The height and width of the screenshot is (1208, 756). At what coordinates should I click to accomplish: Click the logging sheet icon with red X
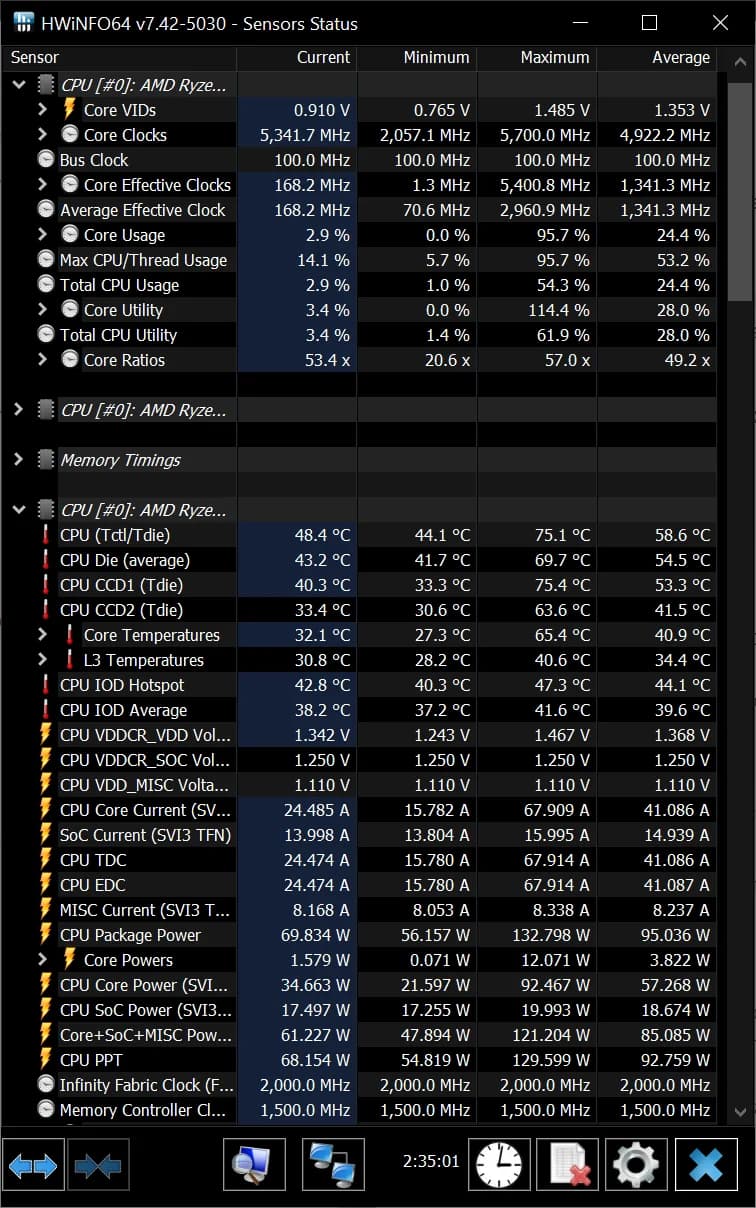[567, 1165]
